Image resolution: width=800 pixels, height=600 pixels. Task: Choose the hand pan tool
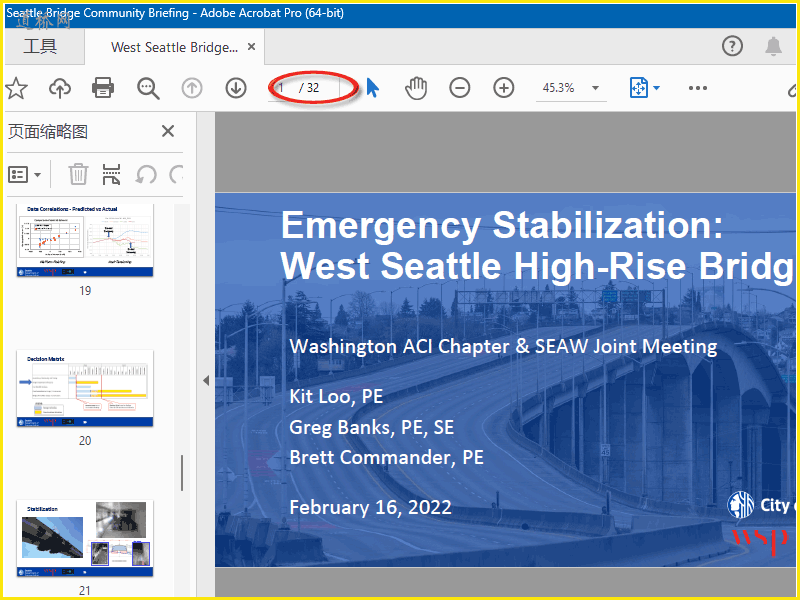click(x=416, y=88)
